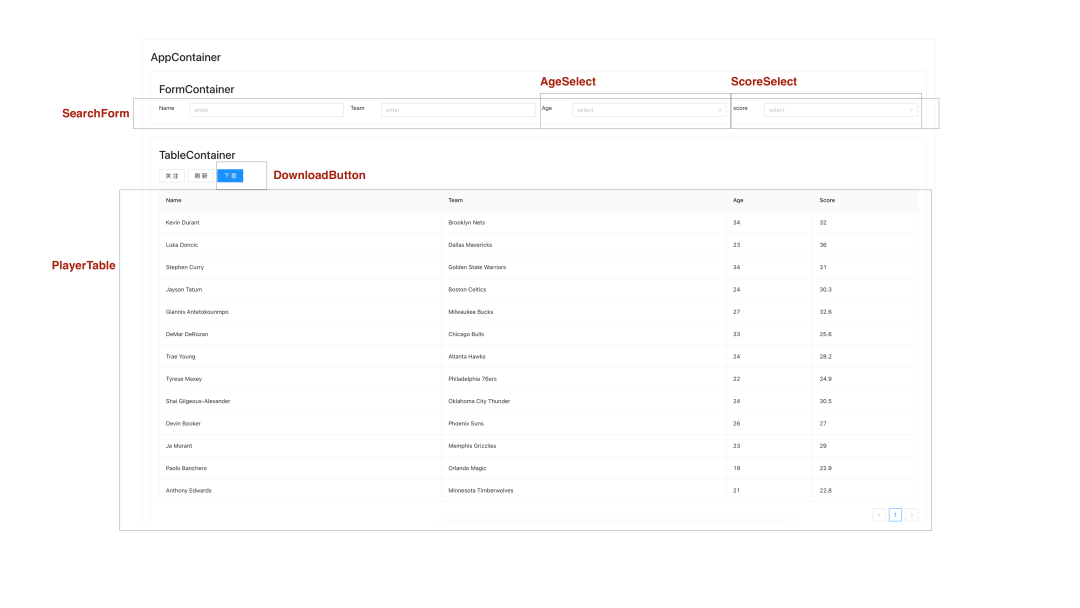Go to the next table page
This screenshot has height=608, width=1080.
click(911, 515)
